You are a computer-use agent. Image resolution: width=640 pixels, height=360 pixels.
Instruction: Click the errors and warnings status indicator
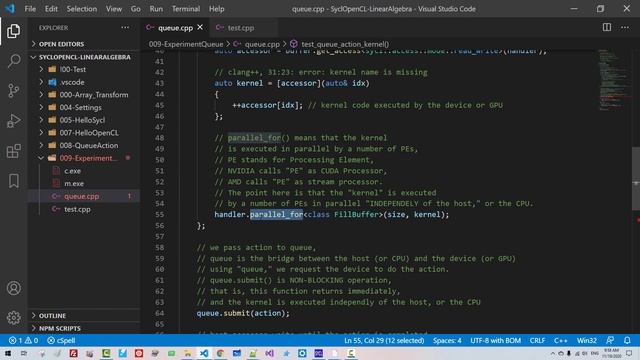(23, 340)
